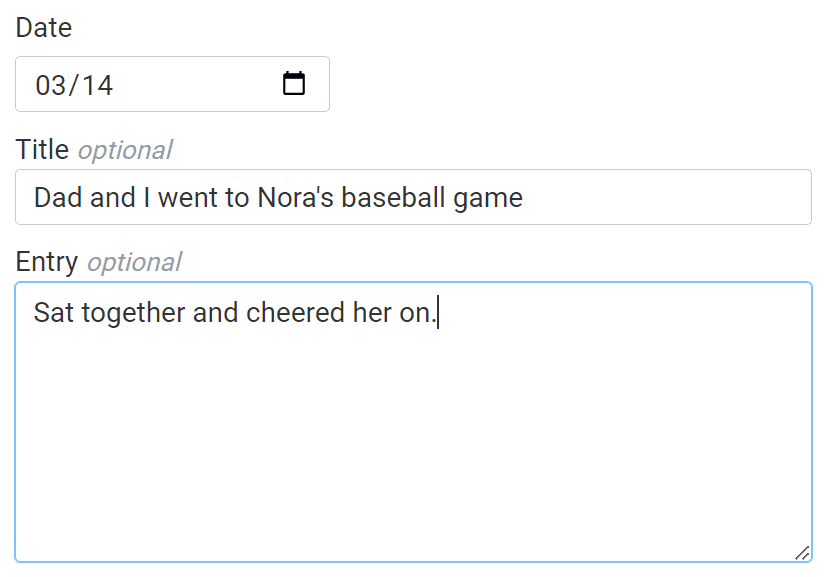Viewport: 828px width, 577px height.
Task: Click the optional hint beside Title
Action: coord(125,151)
